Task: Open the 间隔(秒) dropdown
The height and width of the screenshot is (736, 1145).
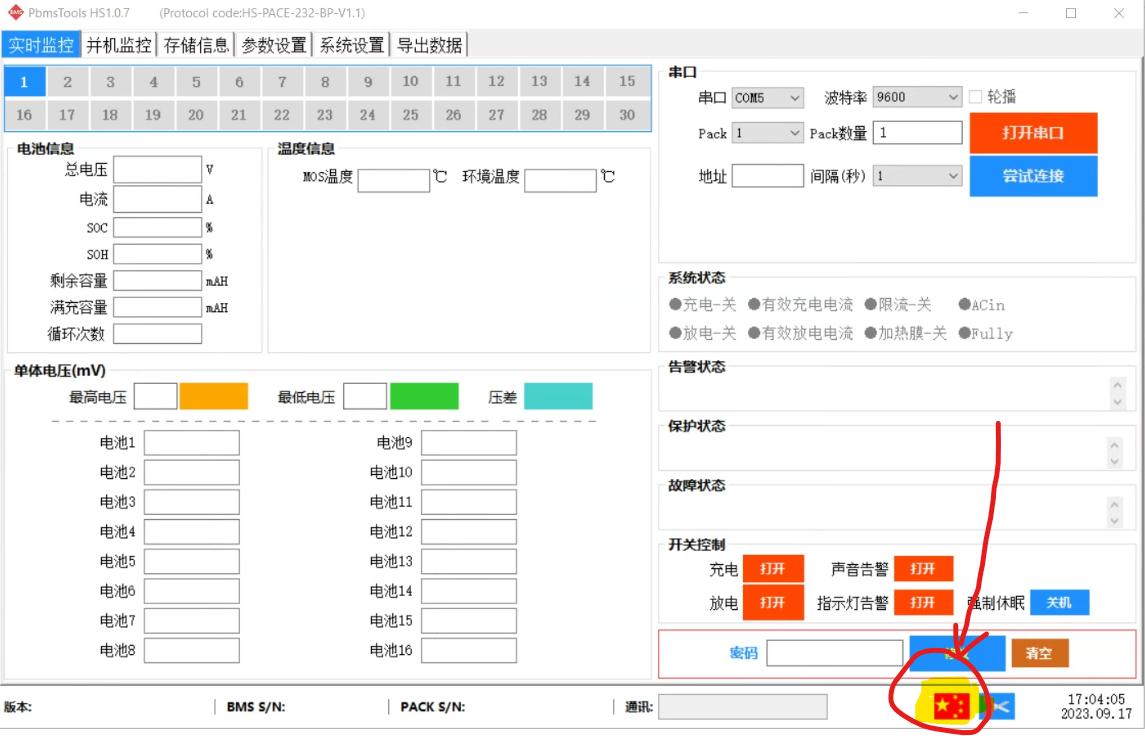Action: pos(917,176)
